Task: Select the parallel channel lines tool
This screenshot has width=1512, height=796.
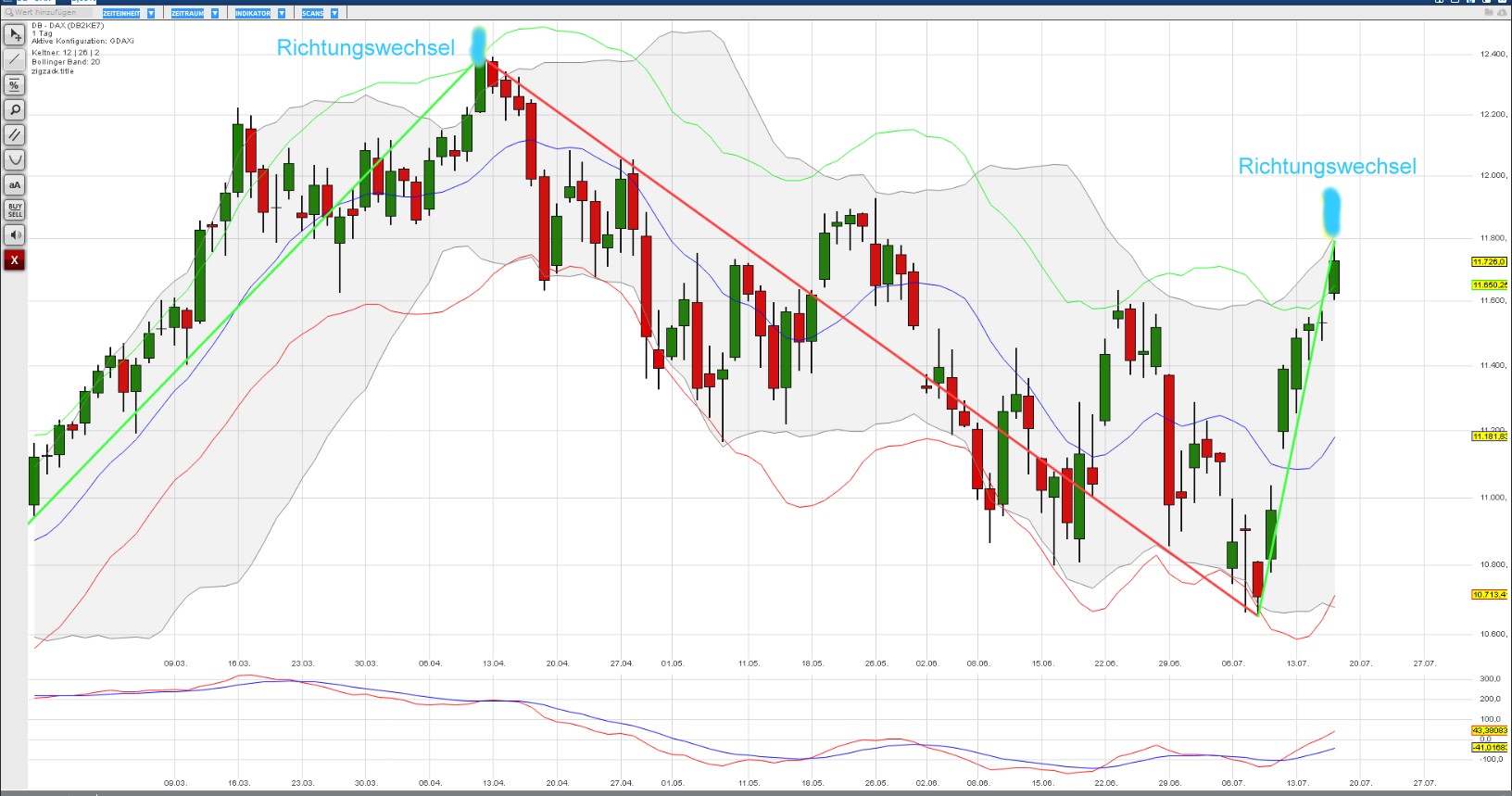Action: point(15,135)
